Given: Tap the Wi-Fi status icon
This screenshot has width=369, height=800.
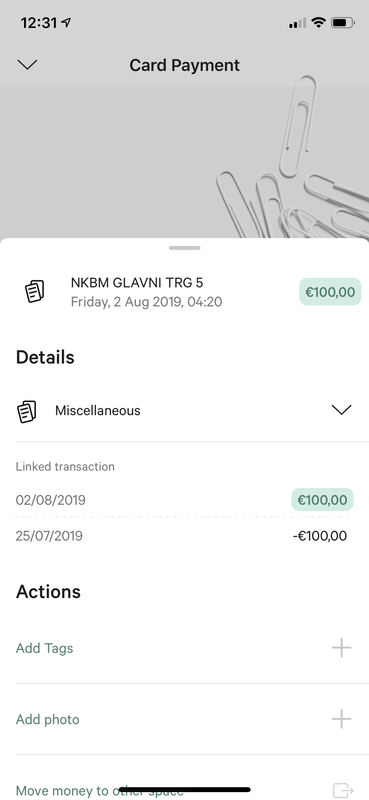Looking at the screenshot, I should (x=319, y=22).
